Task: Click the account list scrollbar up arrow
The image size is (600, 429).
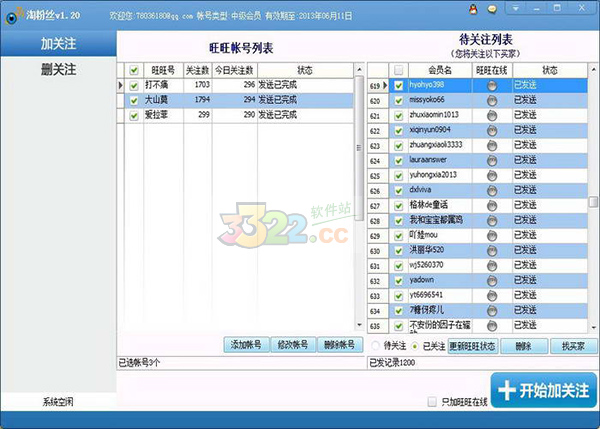Action: 359,70
